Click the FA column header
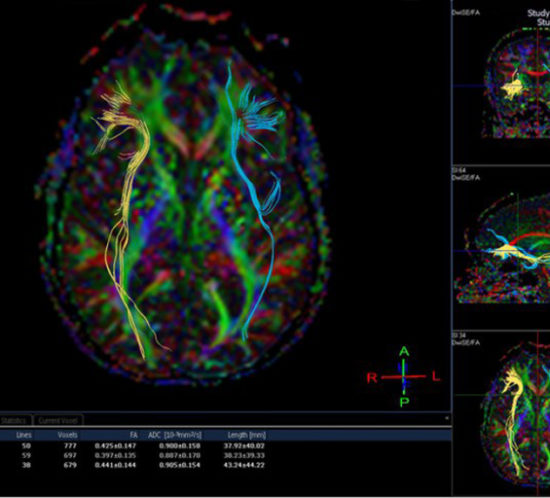This screenshot has width=550, height=498. [x=133, y=435]
